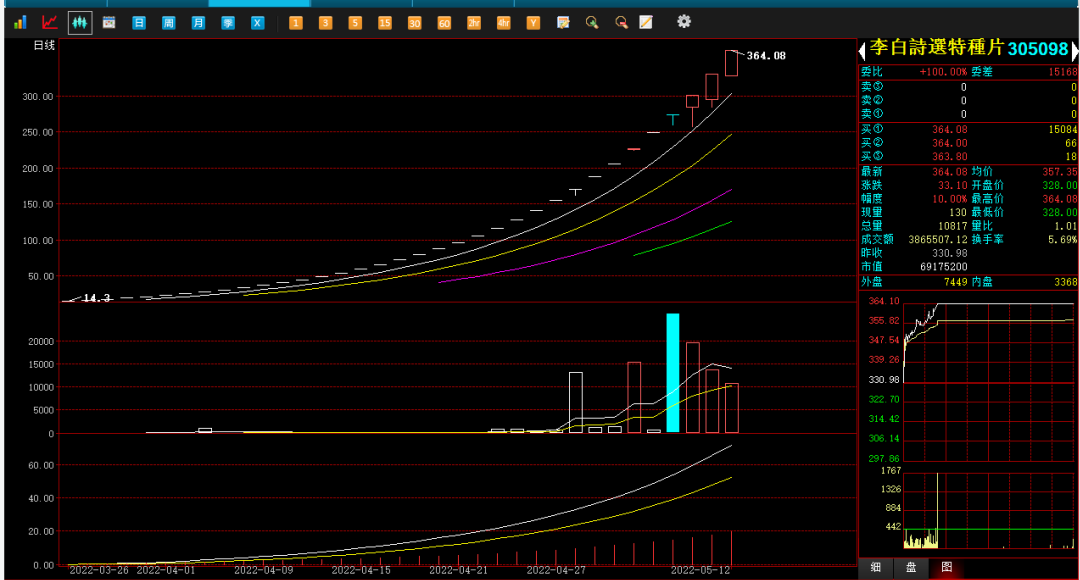Click the intraday volume spike at 1767
The height and width of the screenshot is (580, 1080).
pyautogui.click(x=937, y=510)
